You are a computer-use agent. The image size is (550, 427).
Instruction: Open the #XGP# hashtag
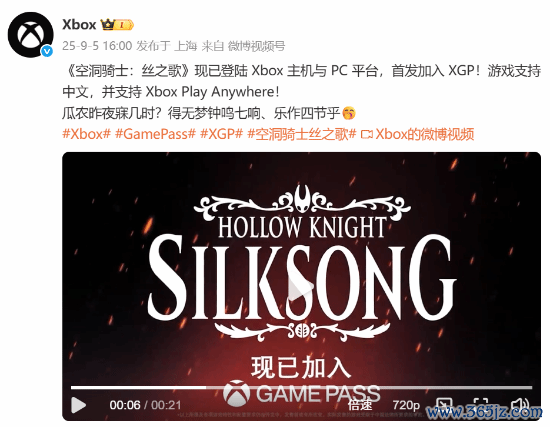(x=221, y=134)
